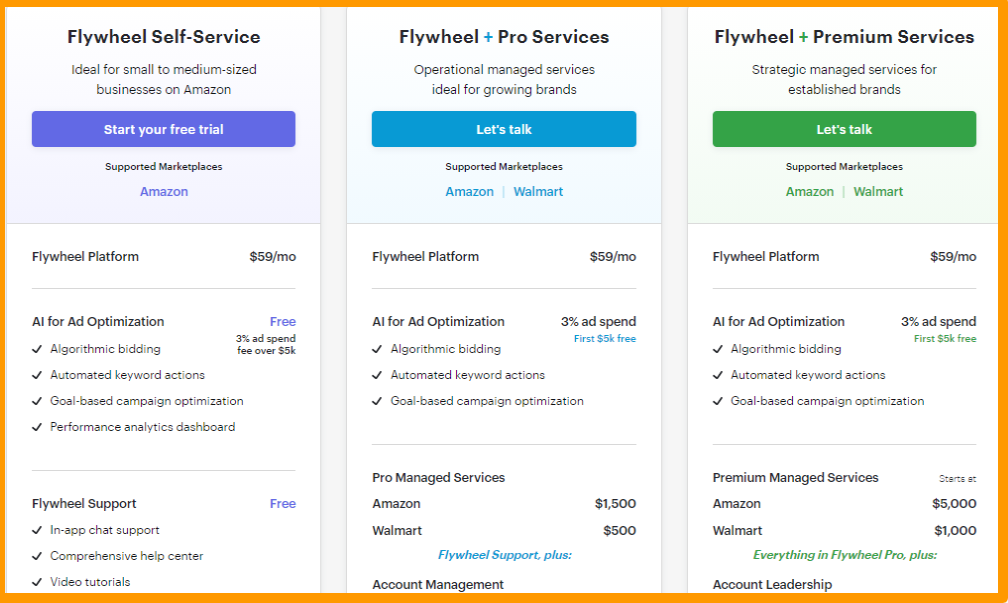
Task: Select the Flywheel + Pro Services plan heading
Action: pos(504,36)
